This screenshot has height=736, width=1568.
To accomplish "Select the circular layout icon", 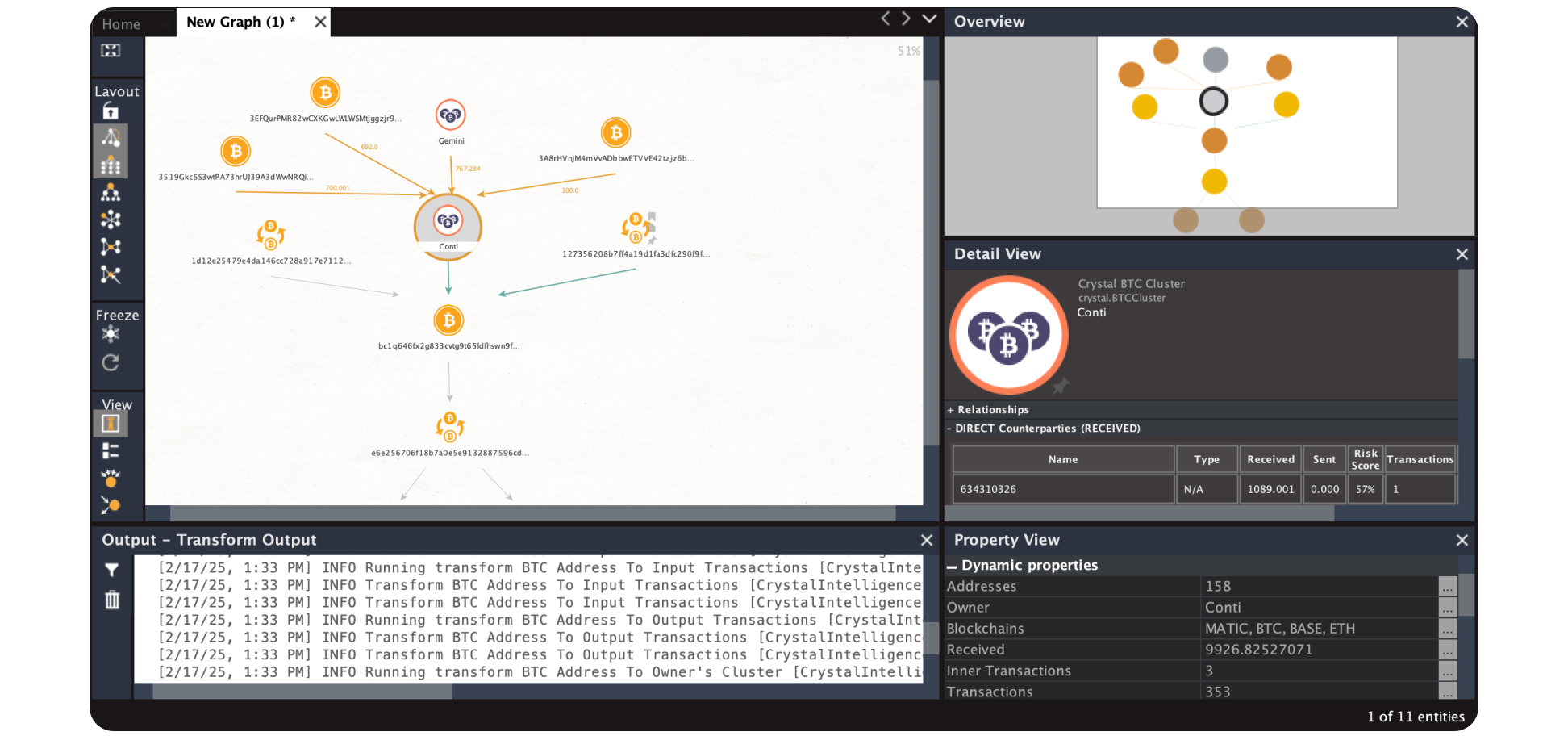I will click(x=111, y=220).
